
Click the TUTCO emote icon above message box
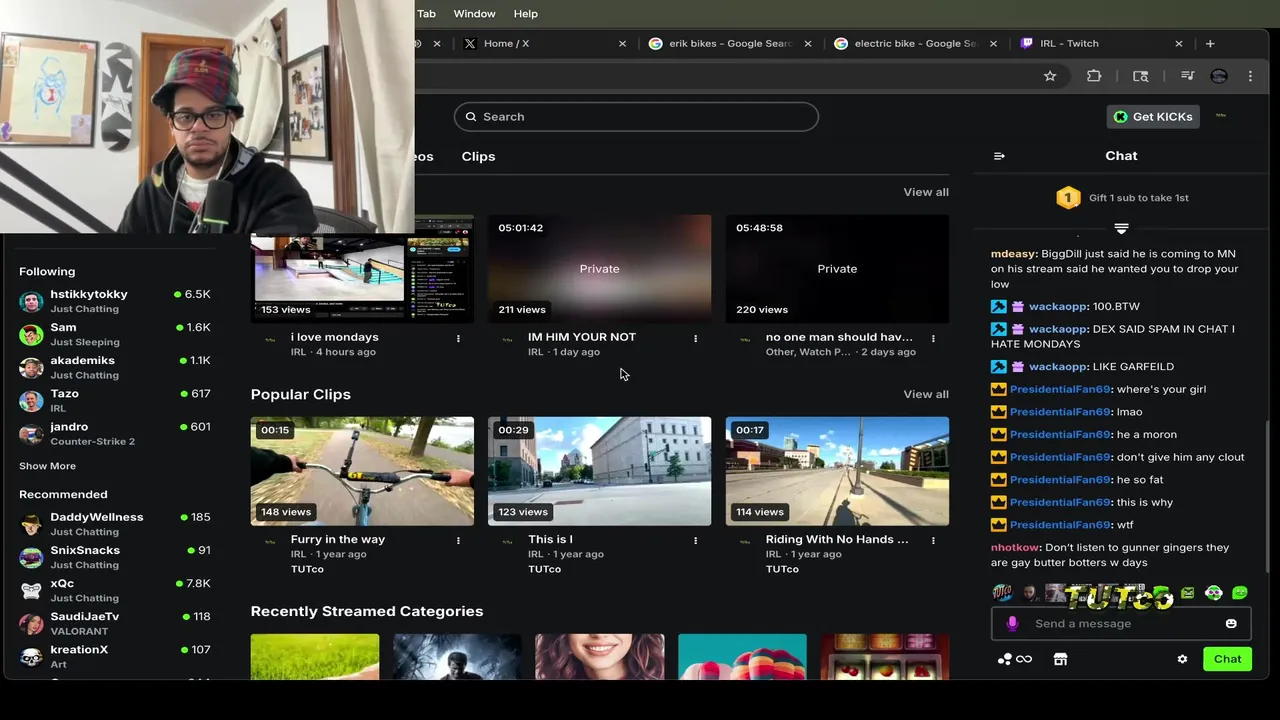coord(1002,593)
